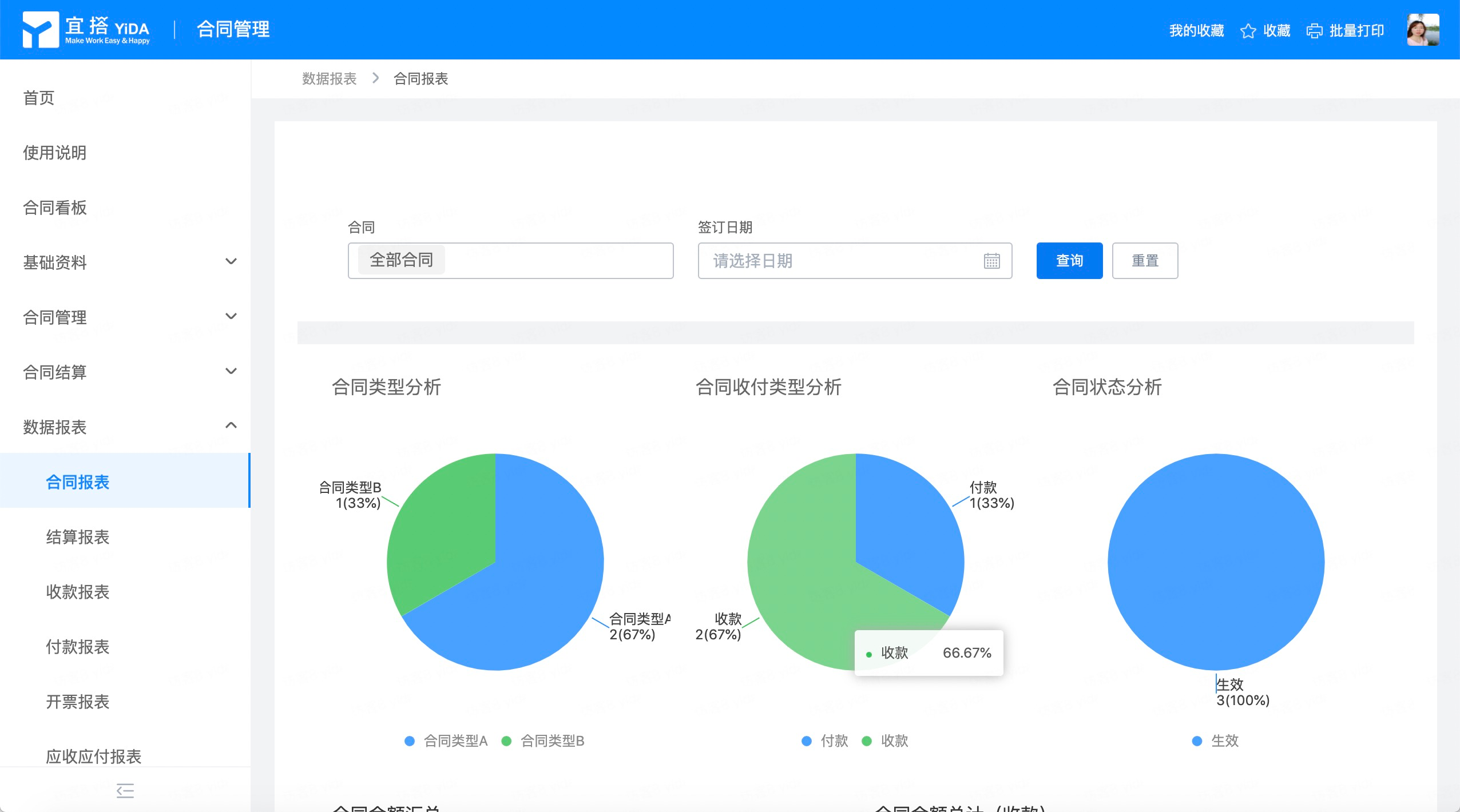Click the breadcrumb arrow separator
Viewport: 1460px width, 812px height.
pyautogui.click(x=375, y=78)
